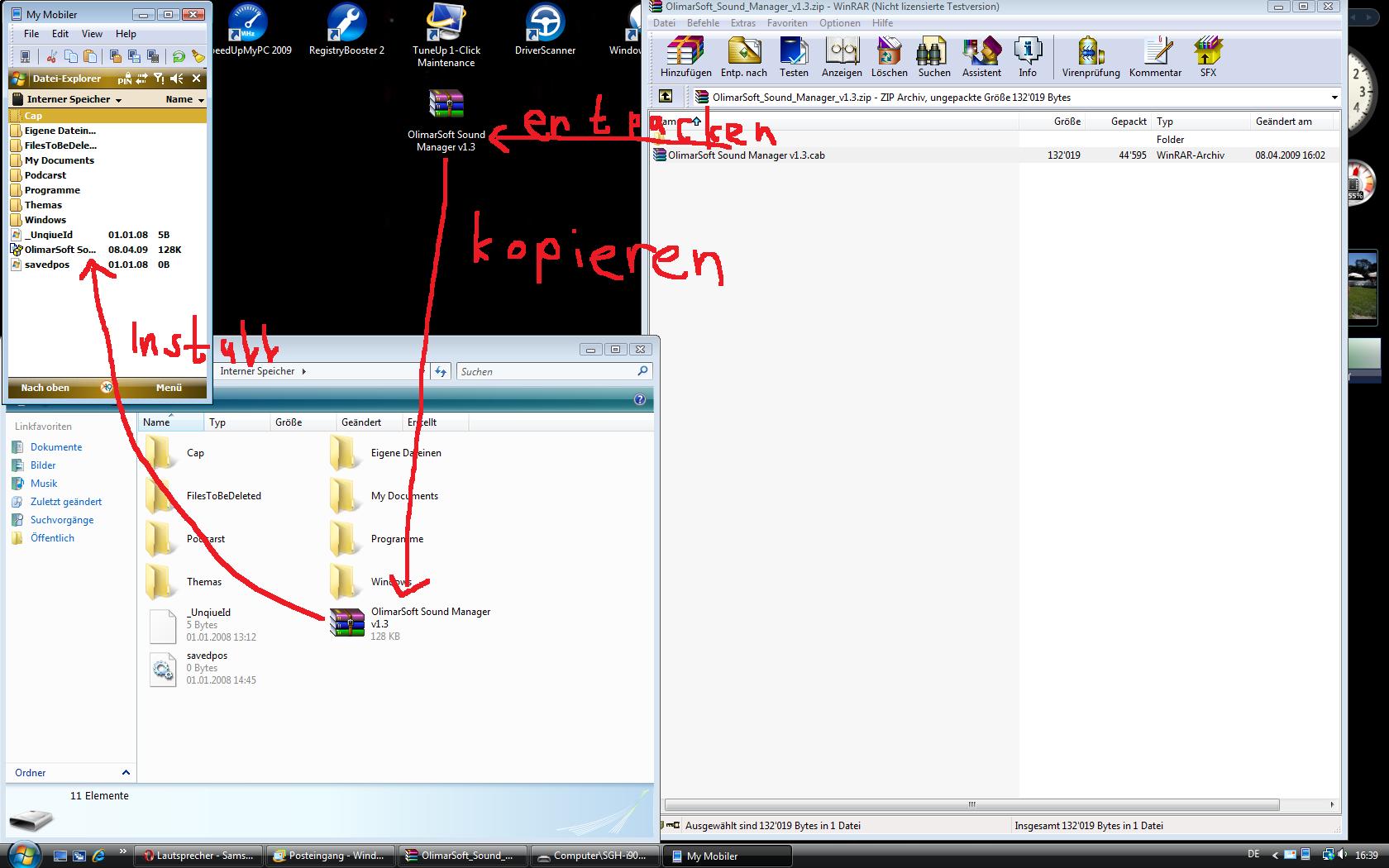
Task: Select 'Programme' folder on device list
Action: coord(52,190)
